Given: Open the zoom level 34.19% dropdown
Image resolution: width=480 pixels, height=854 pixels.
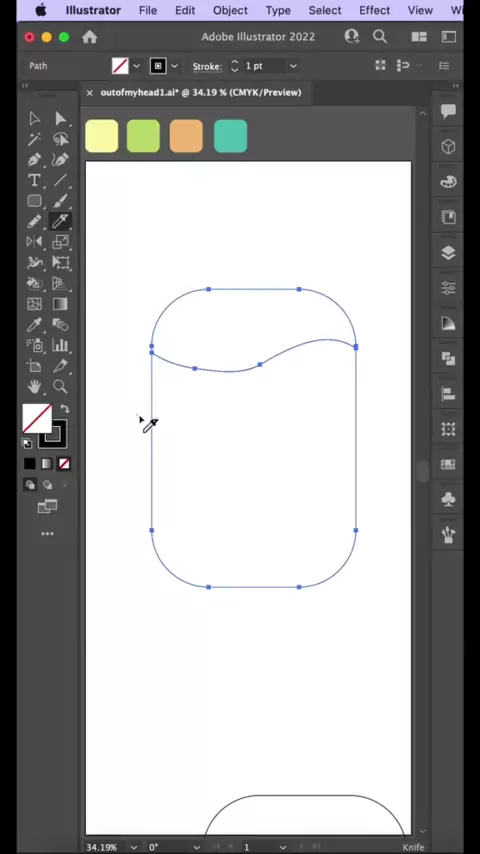Looking at the screenshot, I should pyautogui.click(x=133, y=847).
